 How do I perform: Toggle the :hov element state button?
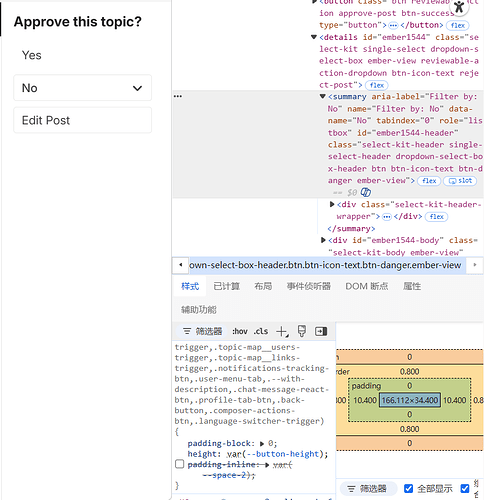240,331
